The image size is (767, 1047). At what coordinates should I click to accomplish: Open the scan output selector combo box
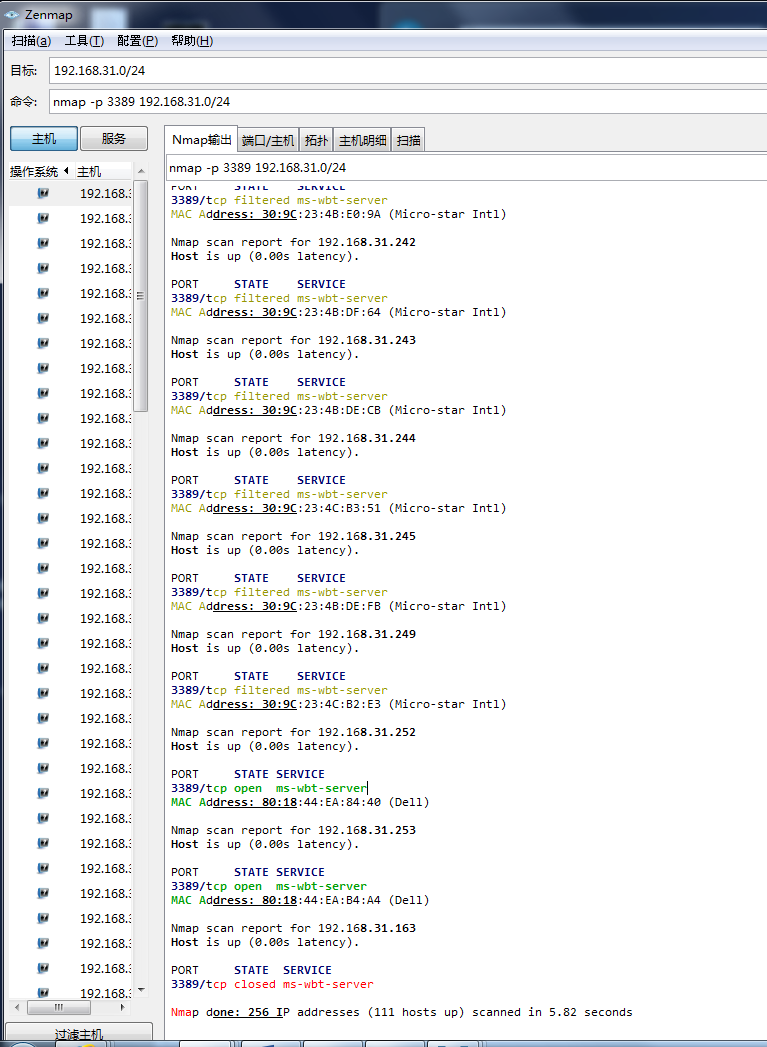coord(467,168)
